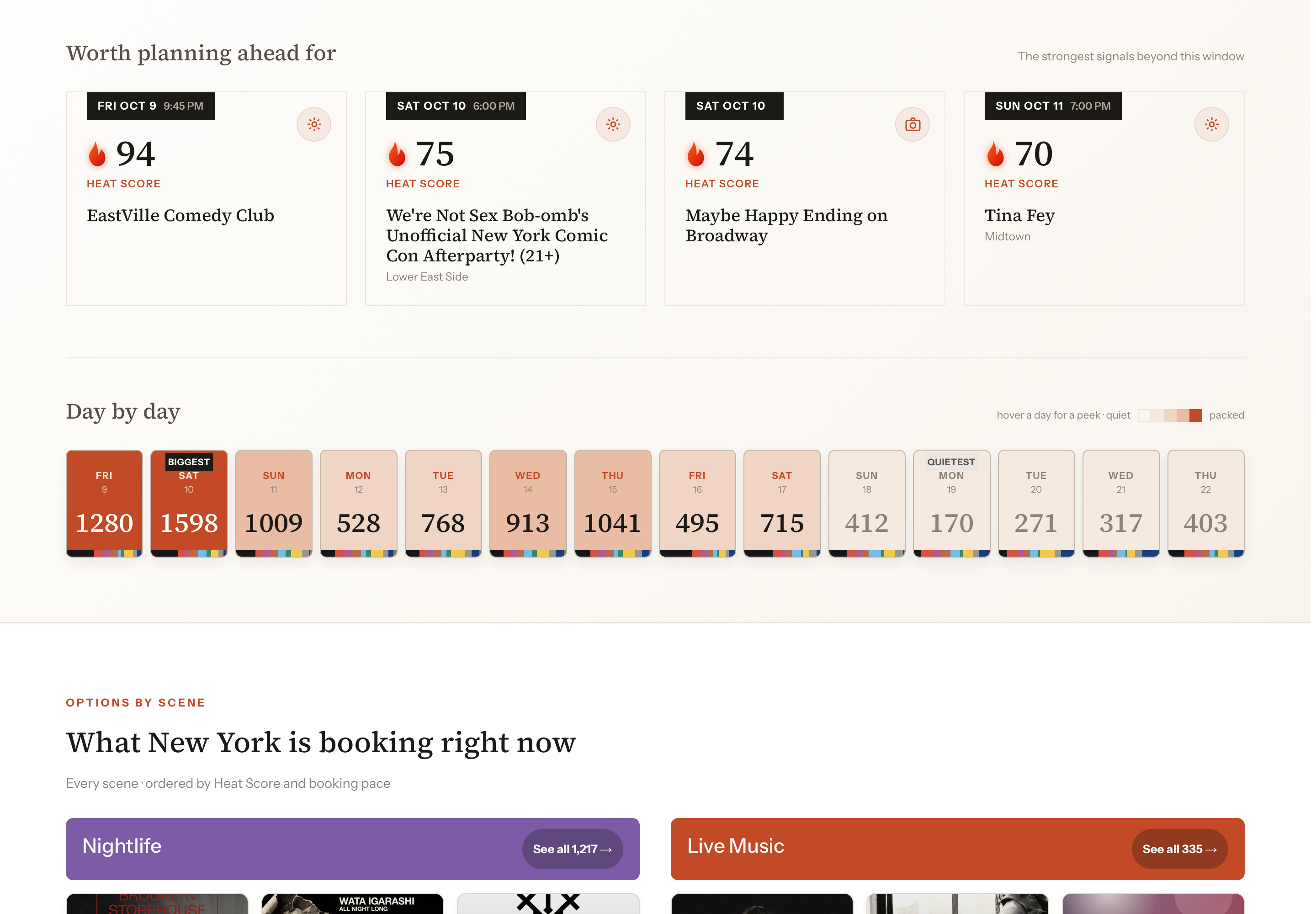Select Tuesday 20 day tile with 271
Image resolution: width=1316 pixels, height=914 pixels.
tap(1036, 504)
